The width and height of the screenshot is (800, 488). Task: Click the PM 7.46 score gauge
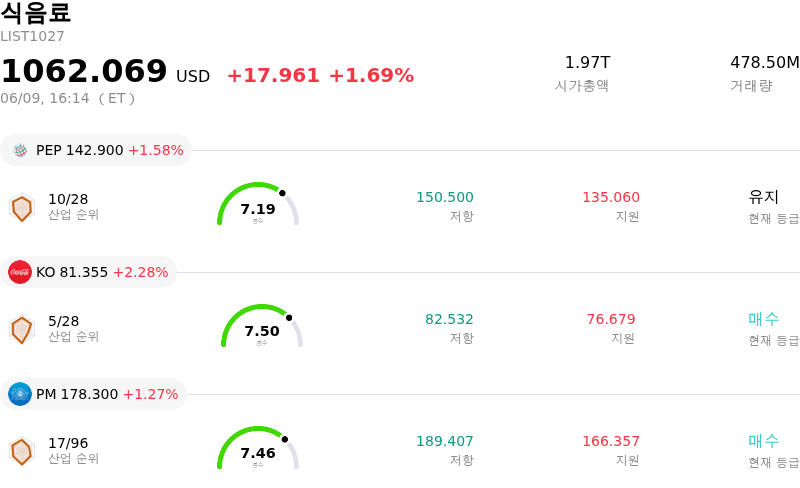tap(258, 448)
